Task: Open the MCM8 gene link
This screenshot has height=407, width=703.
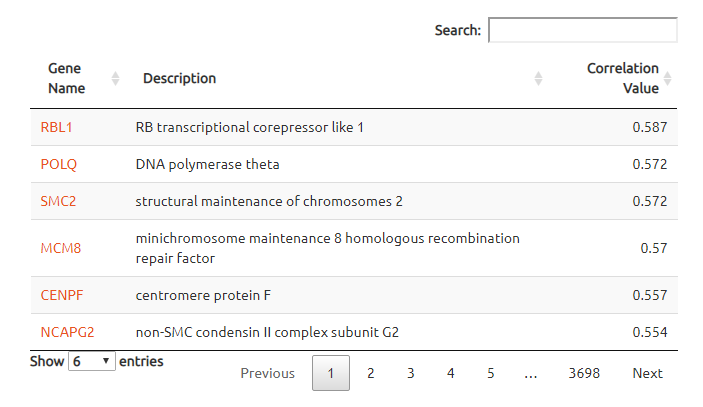Action: pyautogui.click(x=61, y=248)
